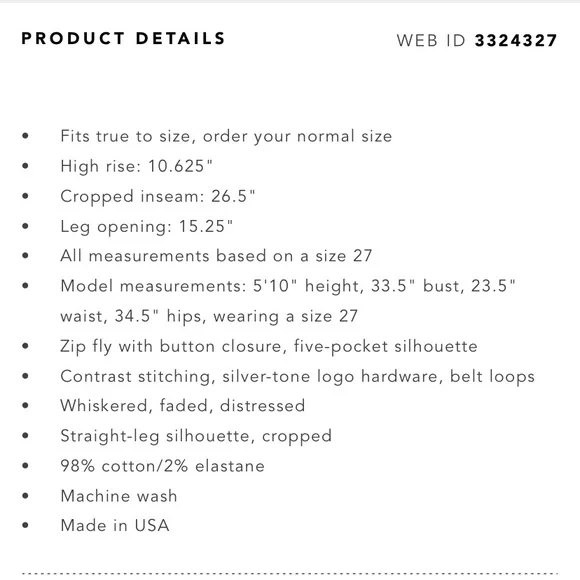Viewport: 580px width, 580px height.
Task: Click the Contrast stitching detail line
Action: (x=298, y=377)
